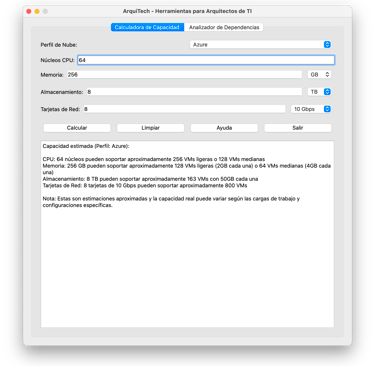
Task: Click the Nota: estimaciones aproximadas text
Action: coord(171,202)
